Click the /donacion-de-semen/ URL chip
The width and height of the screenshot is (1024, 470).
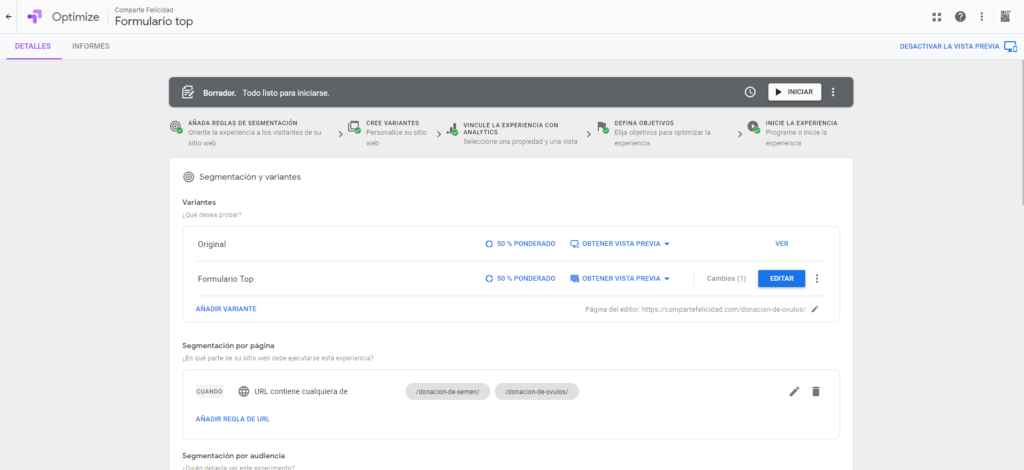[447, 392]
